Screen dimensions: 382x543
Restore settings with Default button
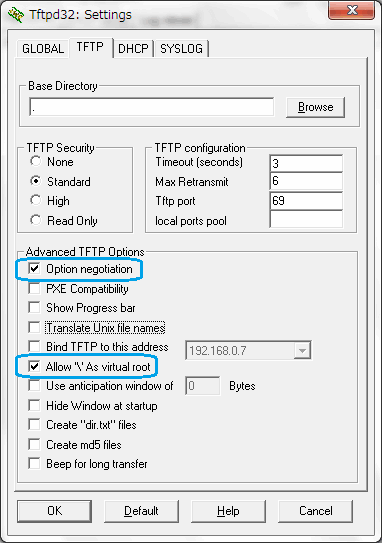tap(141, 511)
